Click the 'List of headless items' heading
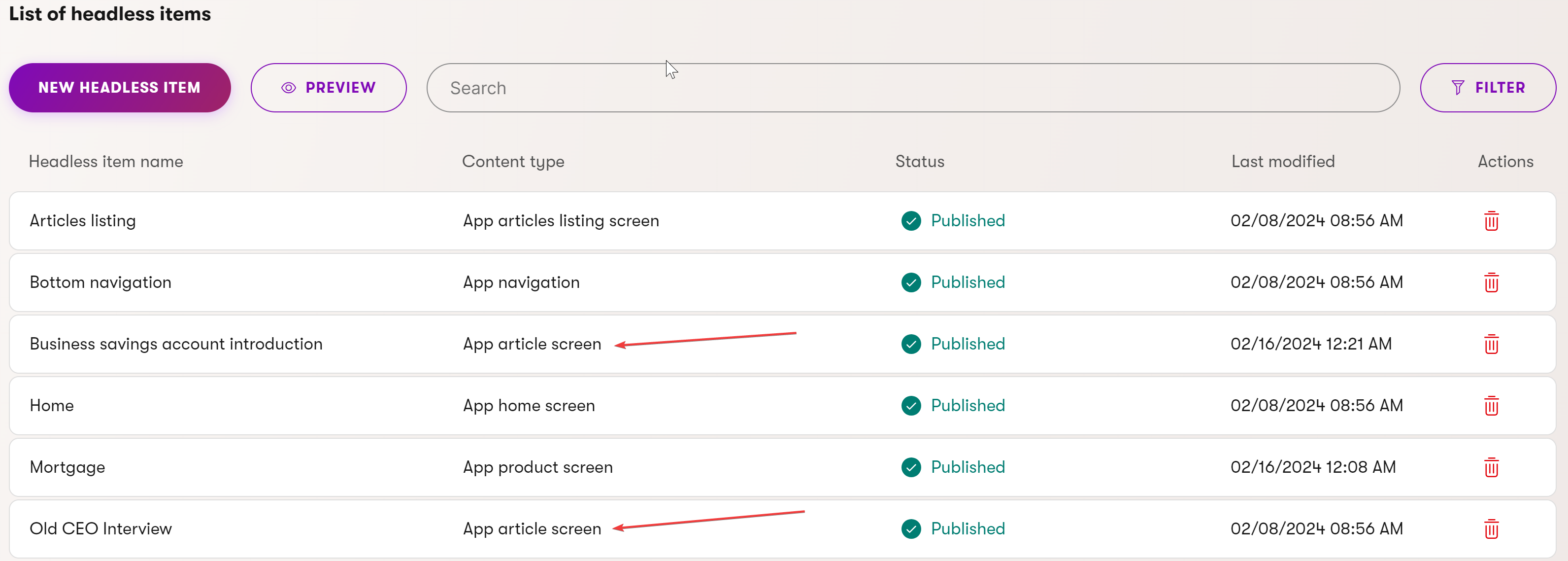The image size is (1568, 561). pos(110,13)
